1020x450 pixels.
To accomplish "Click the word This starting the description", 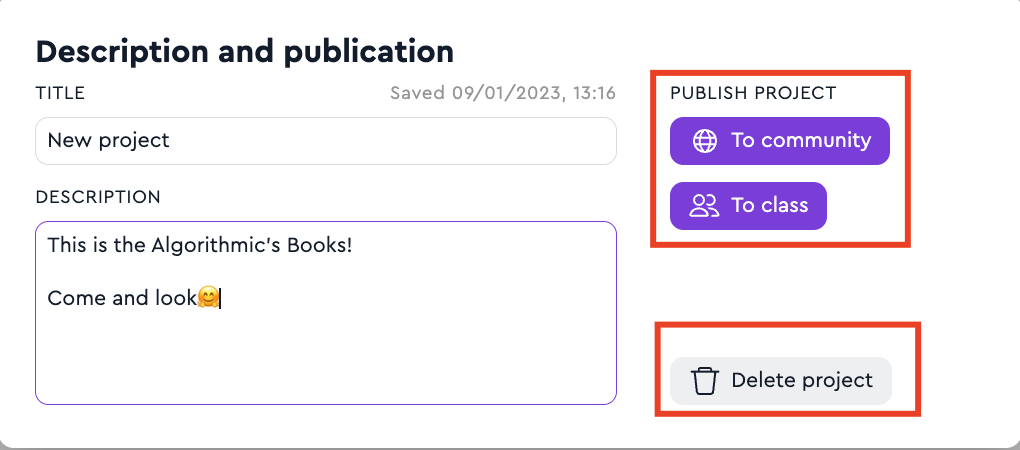I will pyautogui.click(x=67, y=245).
